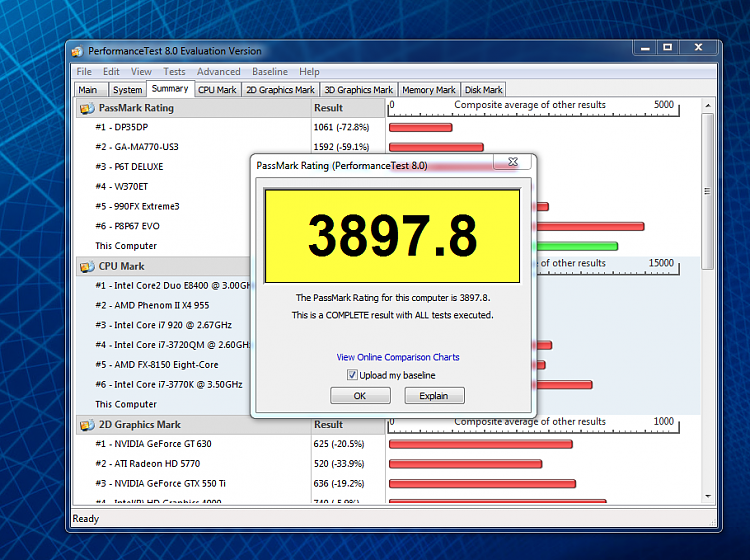Viewport: 750px width, 560px height.
Task: Click the scrollbar up arrow
Action: tap(708, 105)
